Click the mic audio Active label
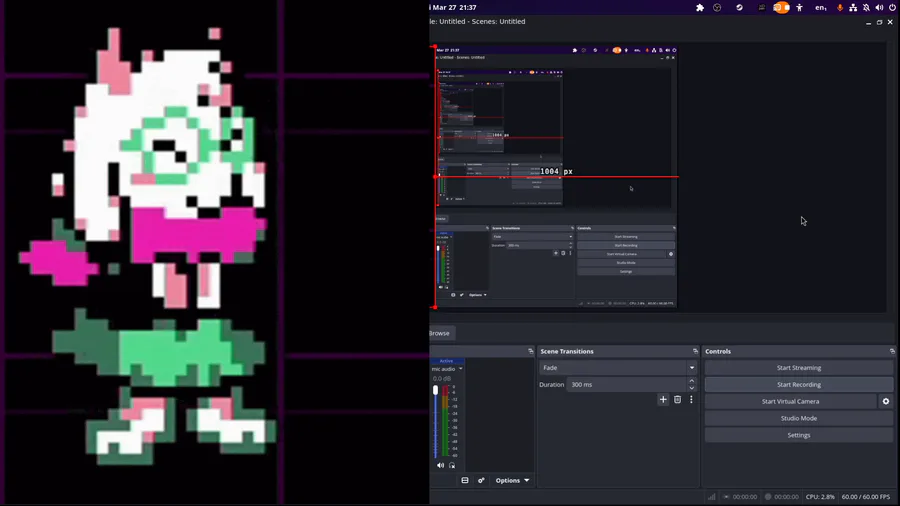 point(446,361)
